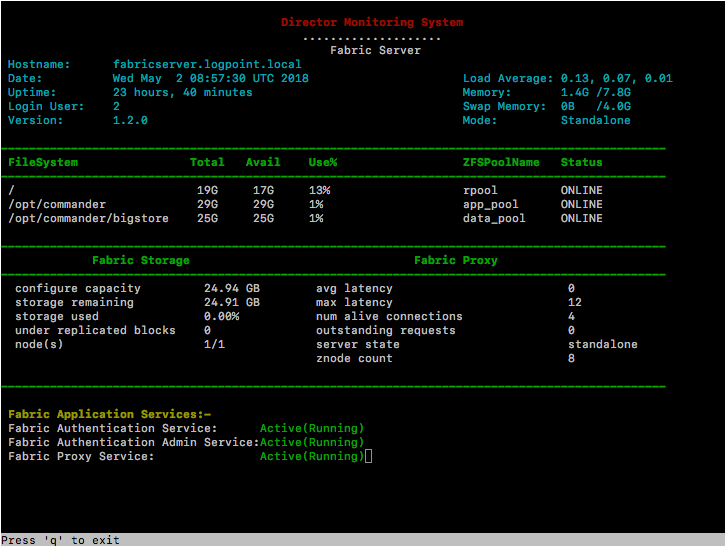Click the FileSystem column header

(43, 162)
